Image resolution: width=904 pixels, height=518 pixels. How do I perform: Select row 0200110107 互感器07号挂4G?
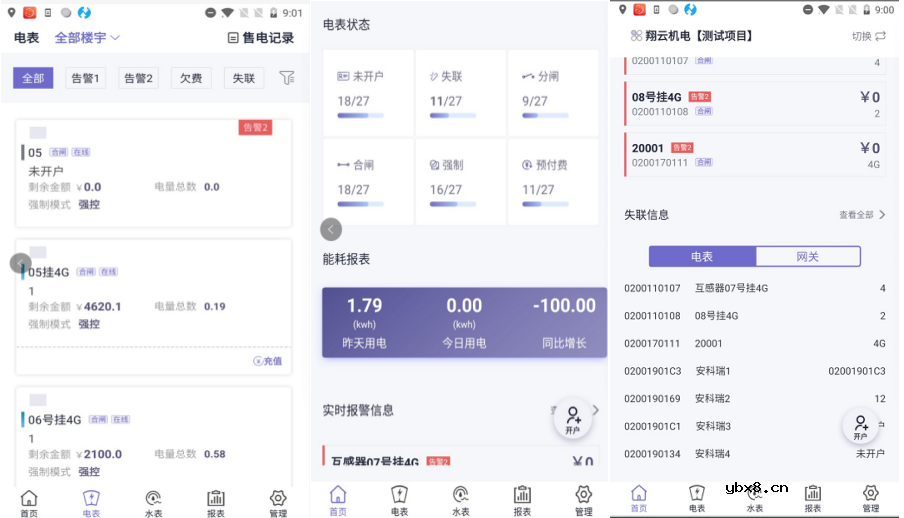[755, 288]
